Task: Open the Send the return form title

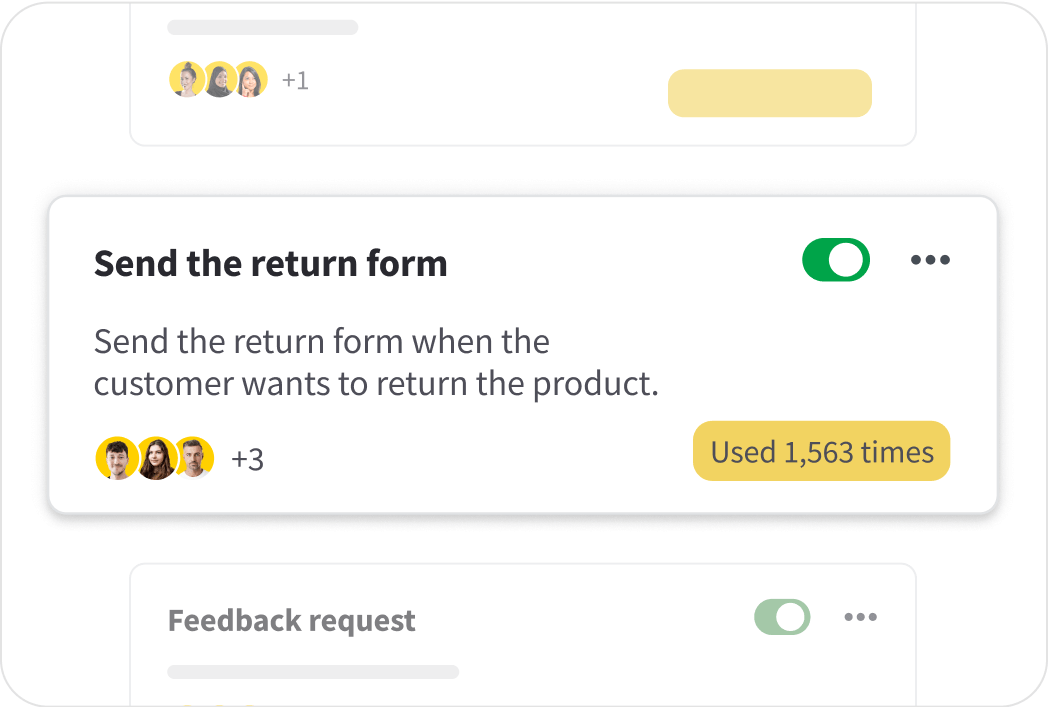Action: tap(270, 264)
